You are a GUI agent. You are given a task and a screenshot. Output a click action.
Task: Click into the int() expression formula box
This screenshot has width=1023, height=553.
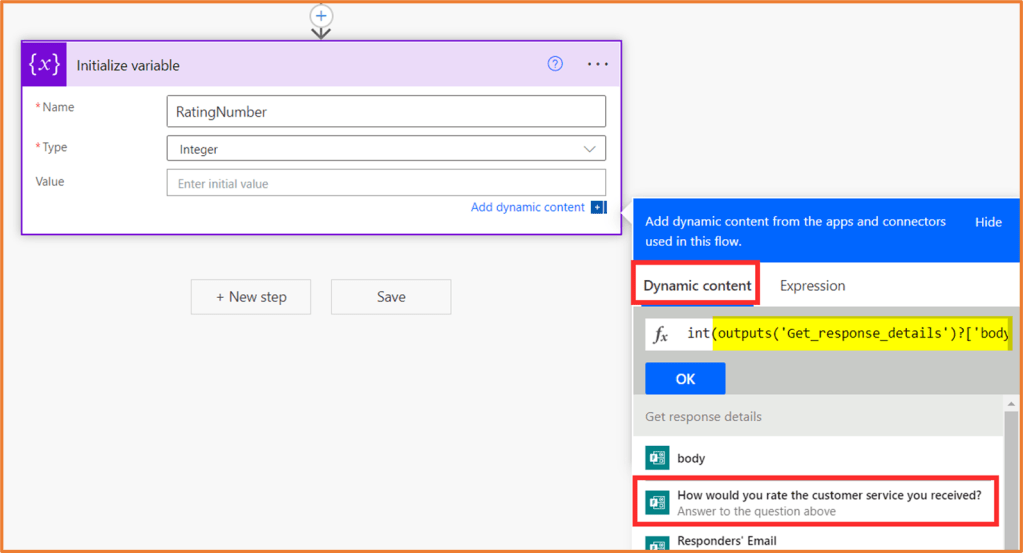pos(850,333)
